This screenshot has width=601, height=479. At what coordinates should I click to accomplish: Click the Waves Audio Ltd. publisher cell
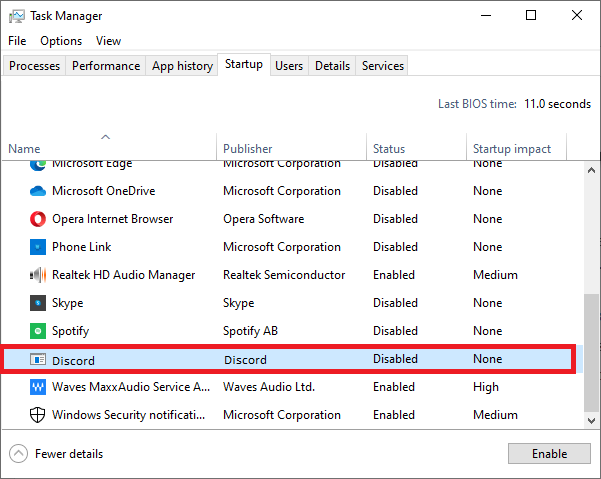pos(269,387)
